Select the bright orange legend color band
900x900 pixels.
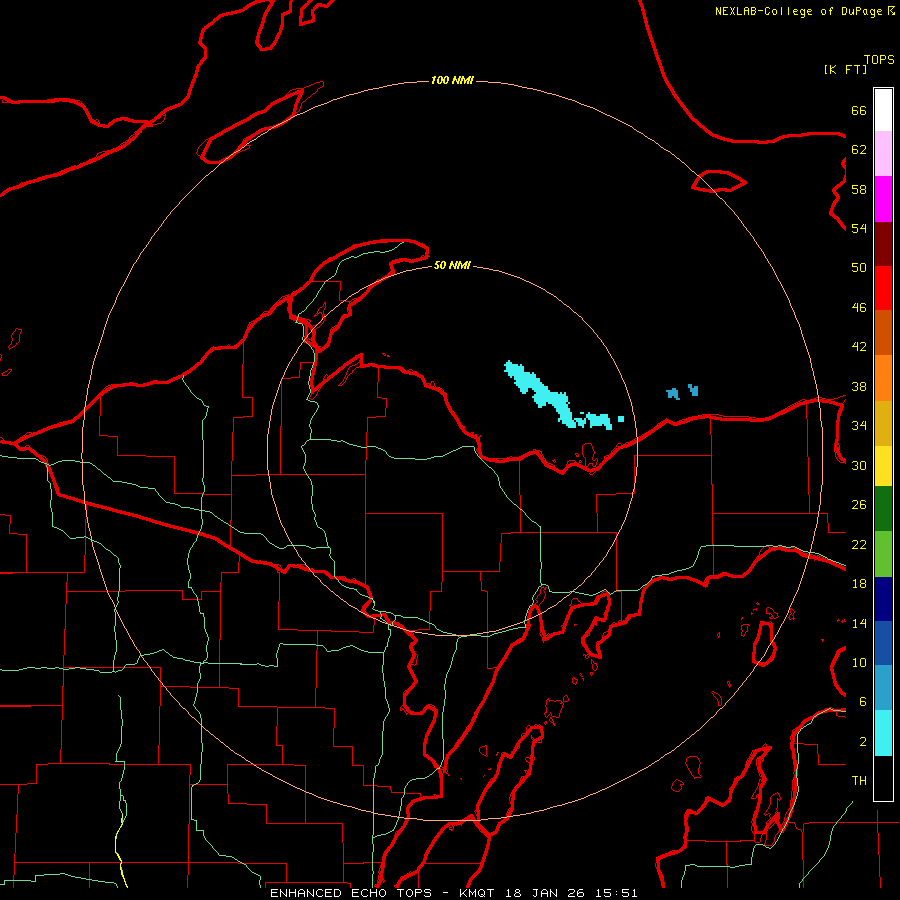tap(883, 378)
